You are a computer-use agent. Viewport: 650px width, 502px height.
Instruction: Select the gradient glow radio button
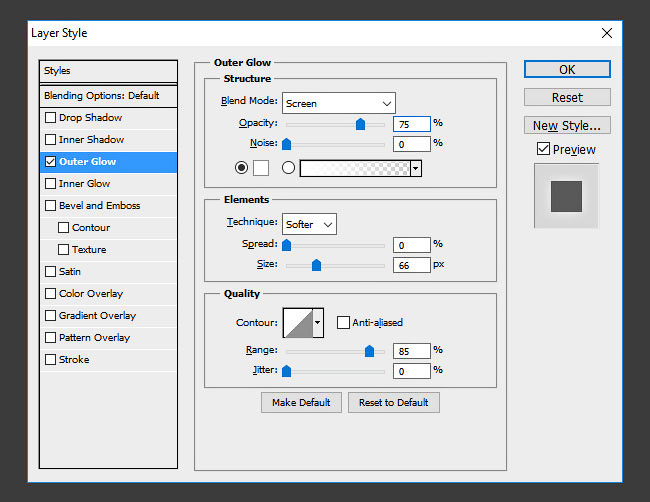click(289, 168)
